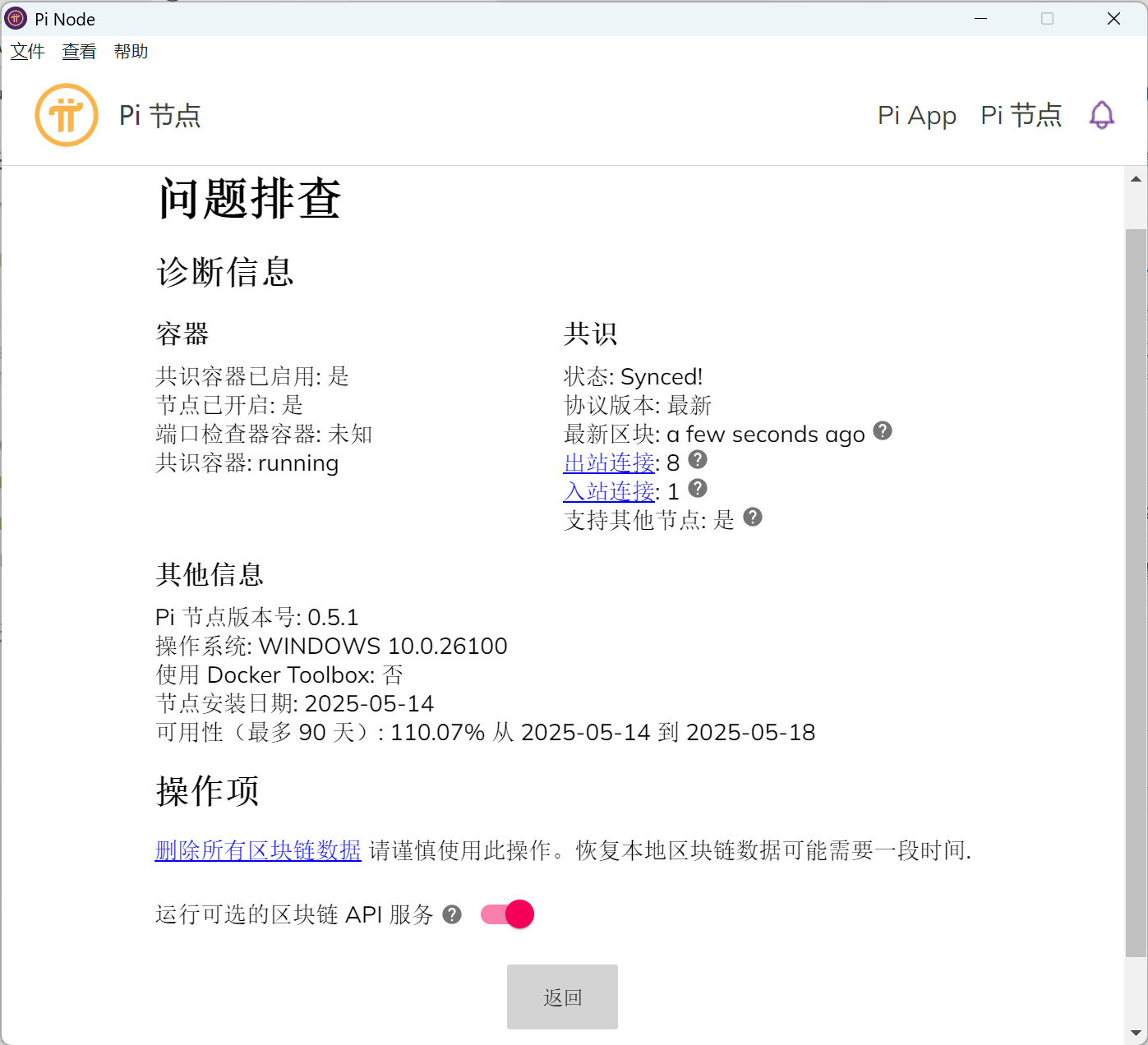Click the 使用 Docker Toolbox: 否 line
The height and width of the screenshot is (1045, 1148).
tap(279, 675)
